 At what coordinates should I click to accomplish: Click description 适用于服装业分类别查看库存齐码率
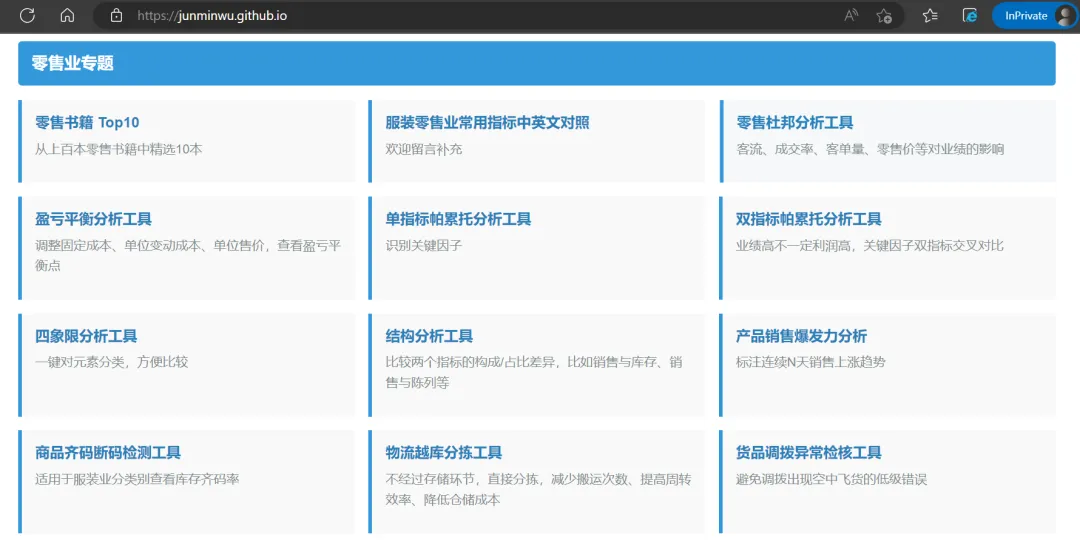pos(137,479)
